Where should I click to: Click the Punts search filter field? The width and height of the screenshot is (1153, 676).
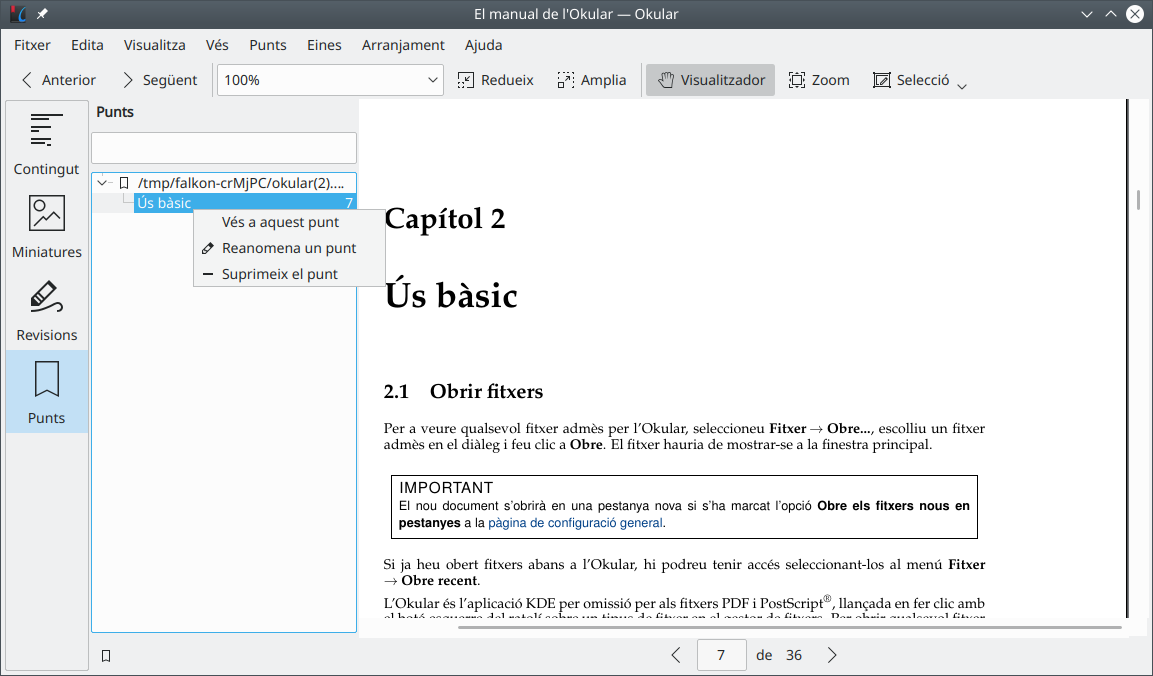pyautogui.click(x=224, y=148)
